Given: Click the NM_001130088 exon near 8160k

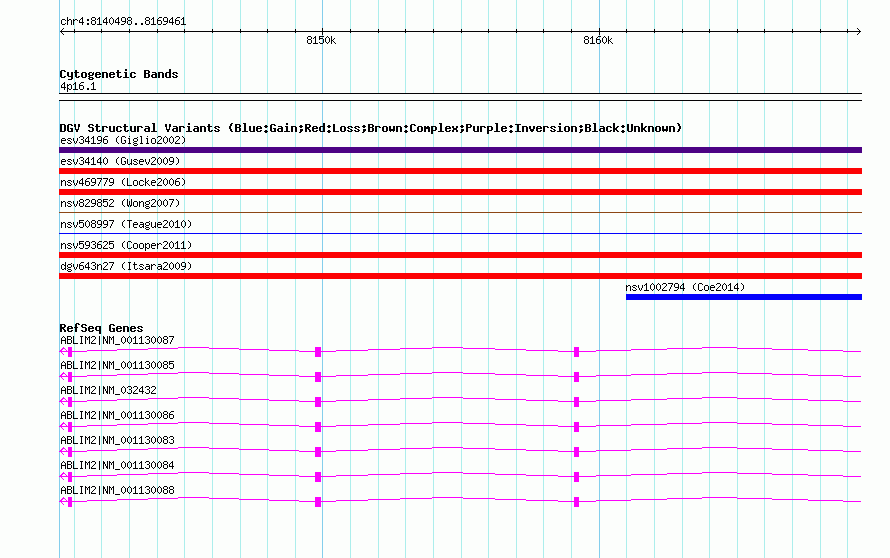Looking at the screenshot, I should pos(576,502).
